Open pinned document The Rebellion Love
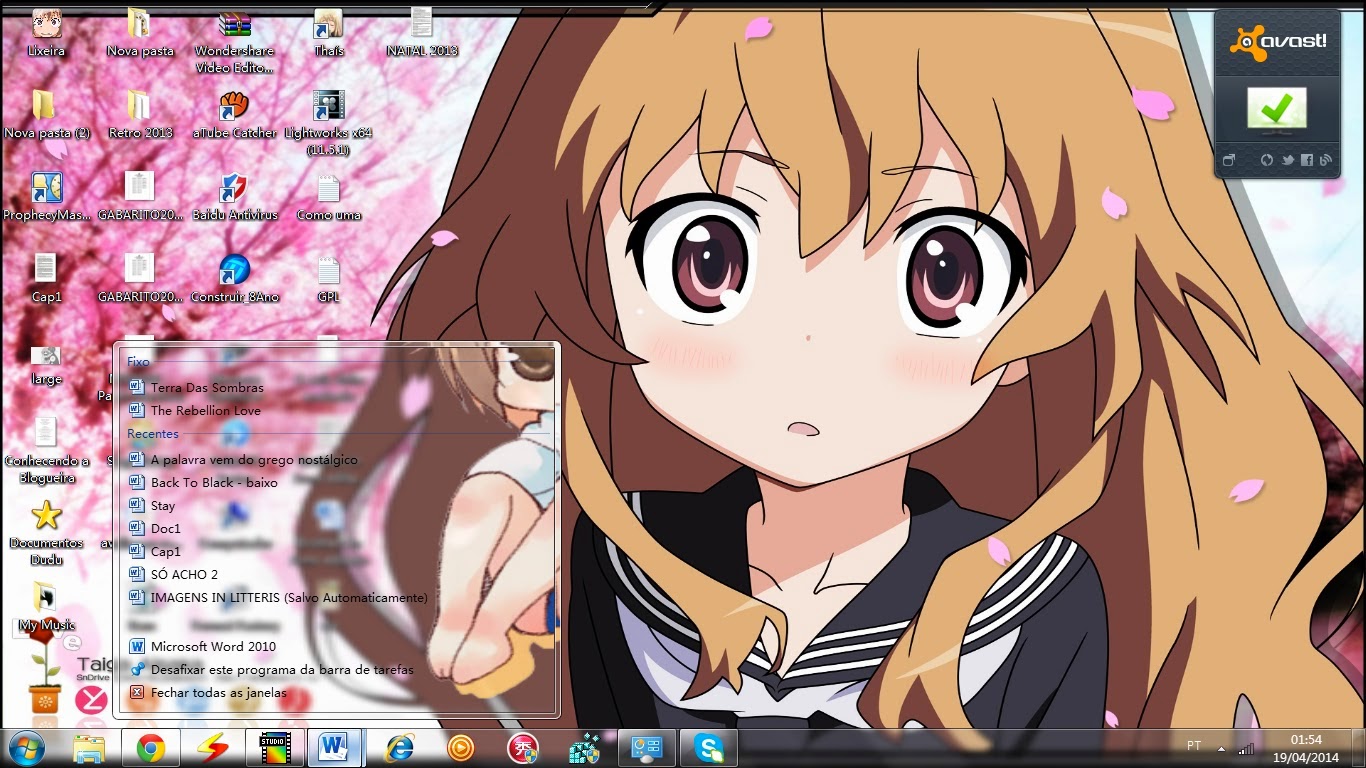Viewport: 1366px width, 768px height. (x=337, y=410)
